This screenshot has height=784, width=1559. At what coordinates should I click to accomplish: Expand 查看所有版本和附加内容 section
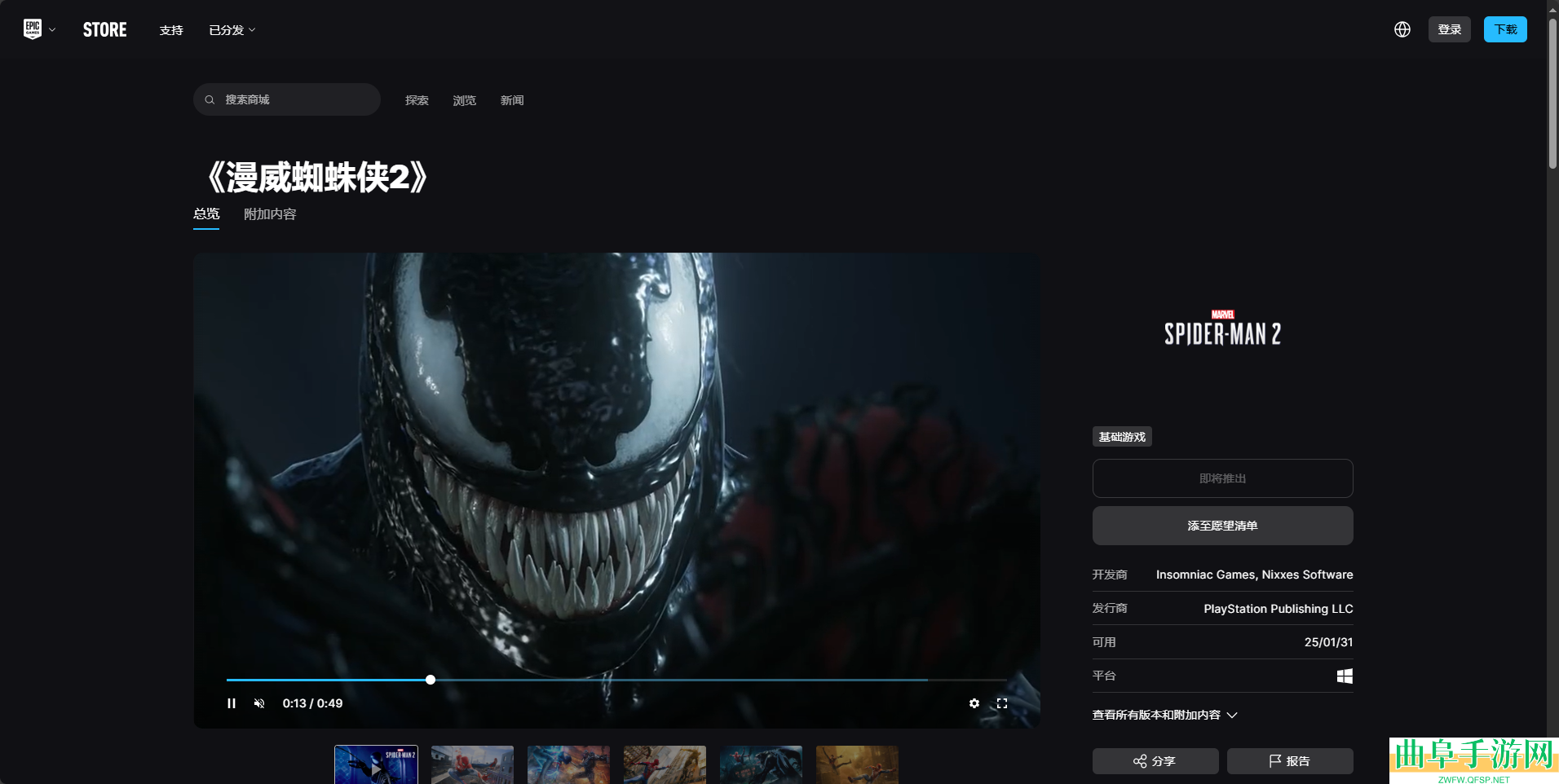pos(1164,715)
